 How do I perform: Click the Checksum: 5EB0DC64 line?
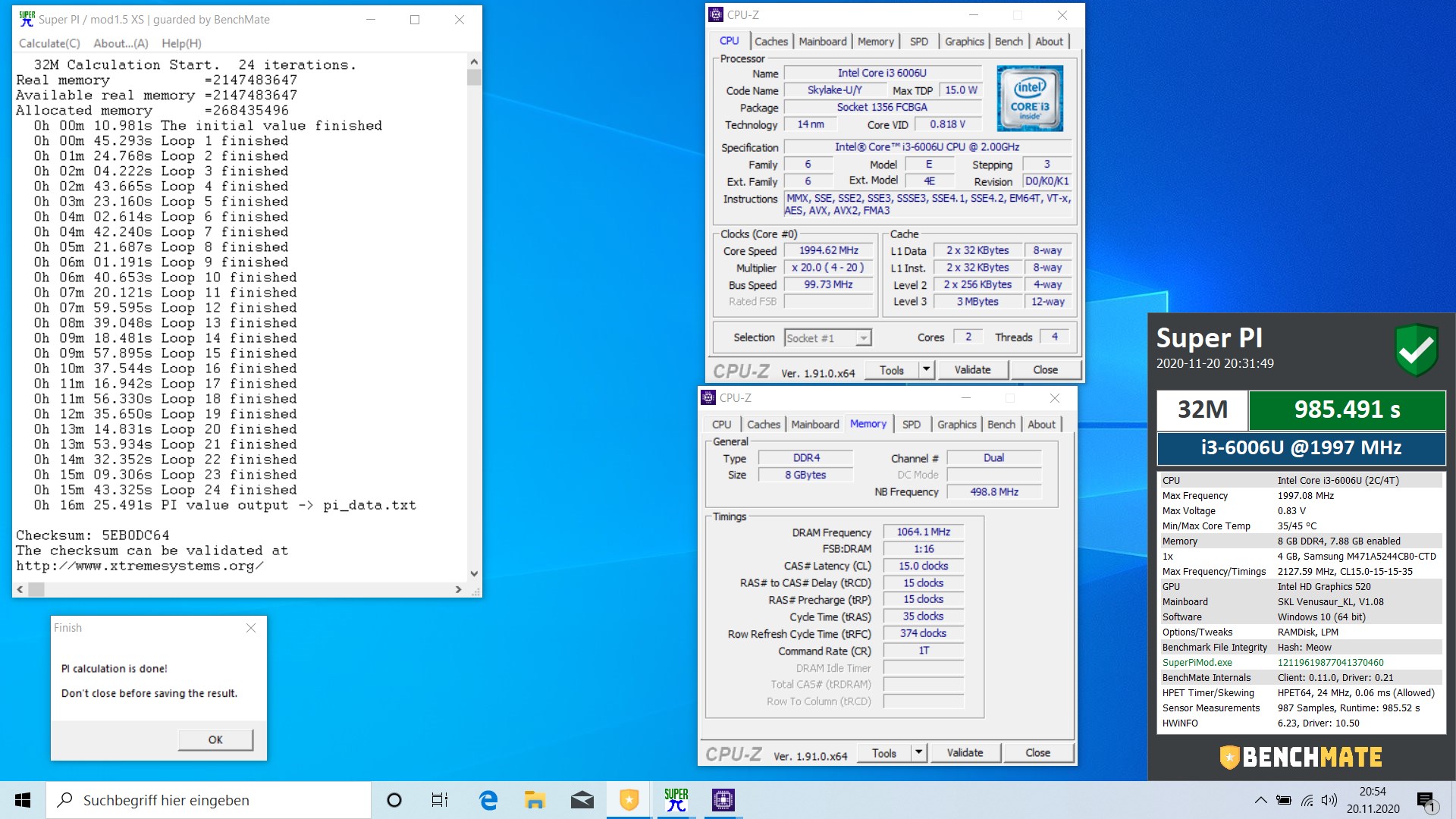click(93, 535)
